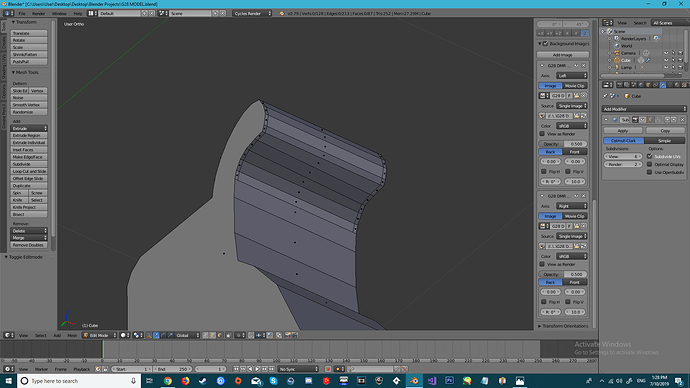Open the Global orientation dropdown
Viewport: 690px width, 388px height.
click(x=187, y=335)
